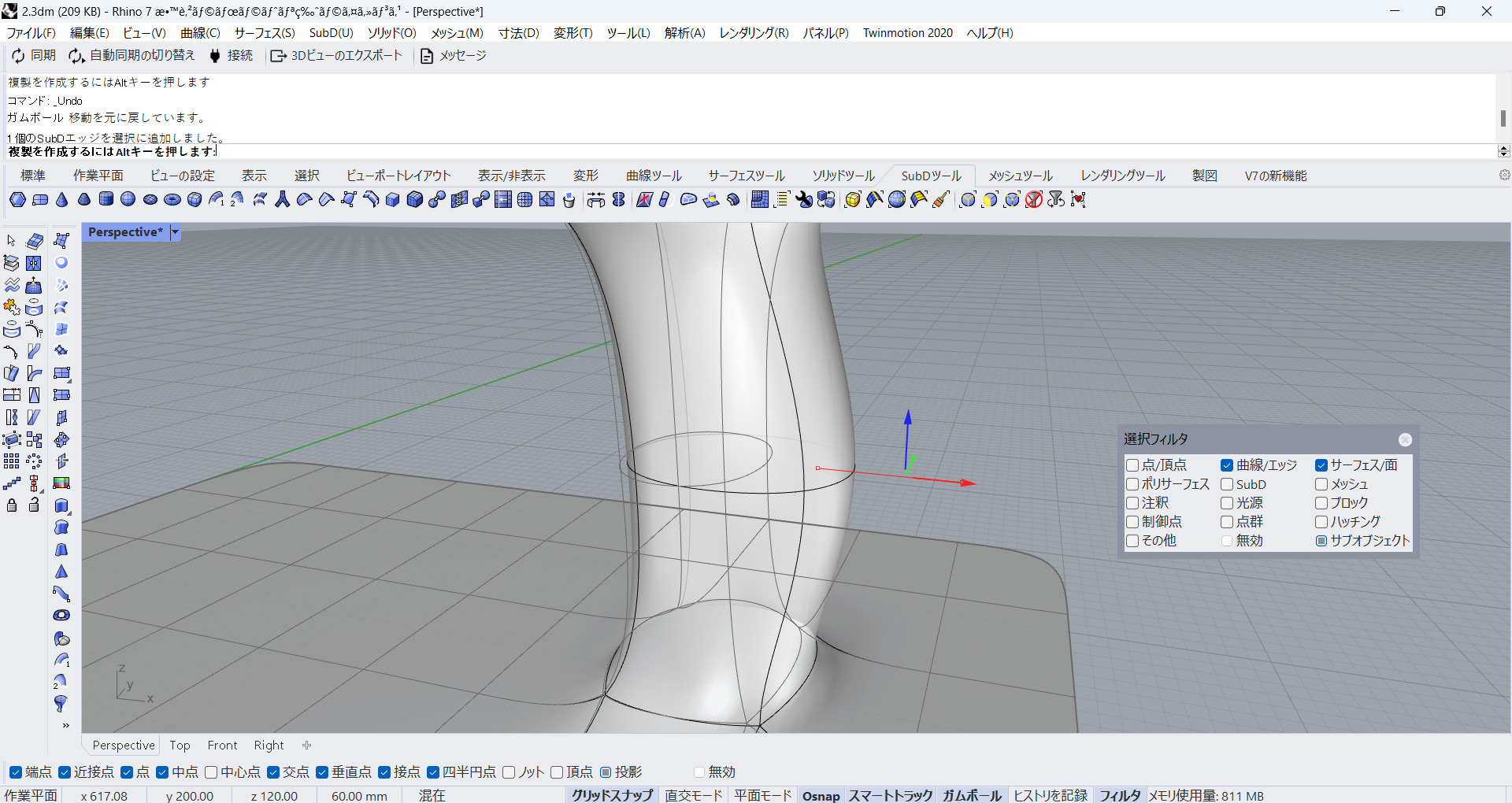Click the Y-shaped SubD multipipe icon

tap(283, 200)
